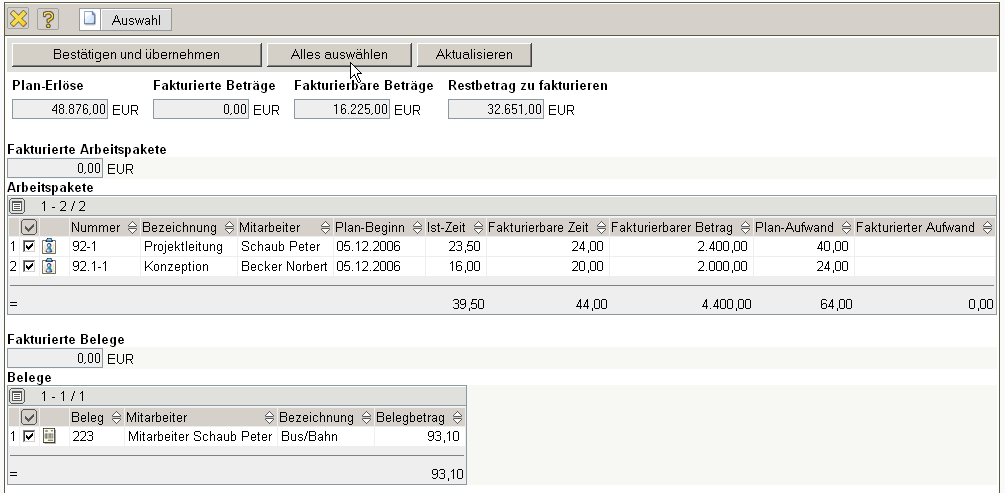Click the work package icon for Konzeption

point(49,266)
